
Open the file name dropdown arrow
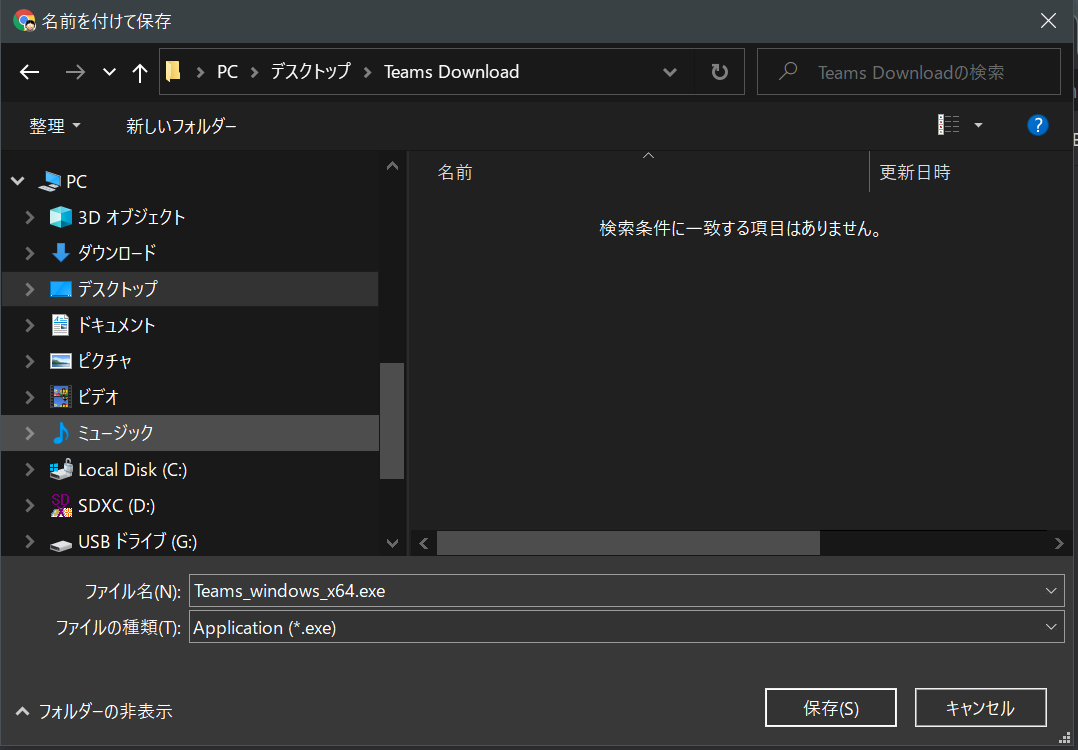click(1050, 591)
